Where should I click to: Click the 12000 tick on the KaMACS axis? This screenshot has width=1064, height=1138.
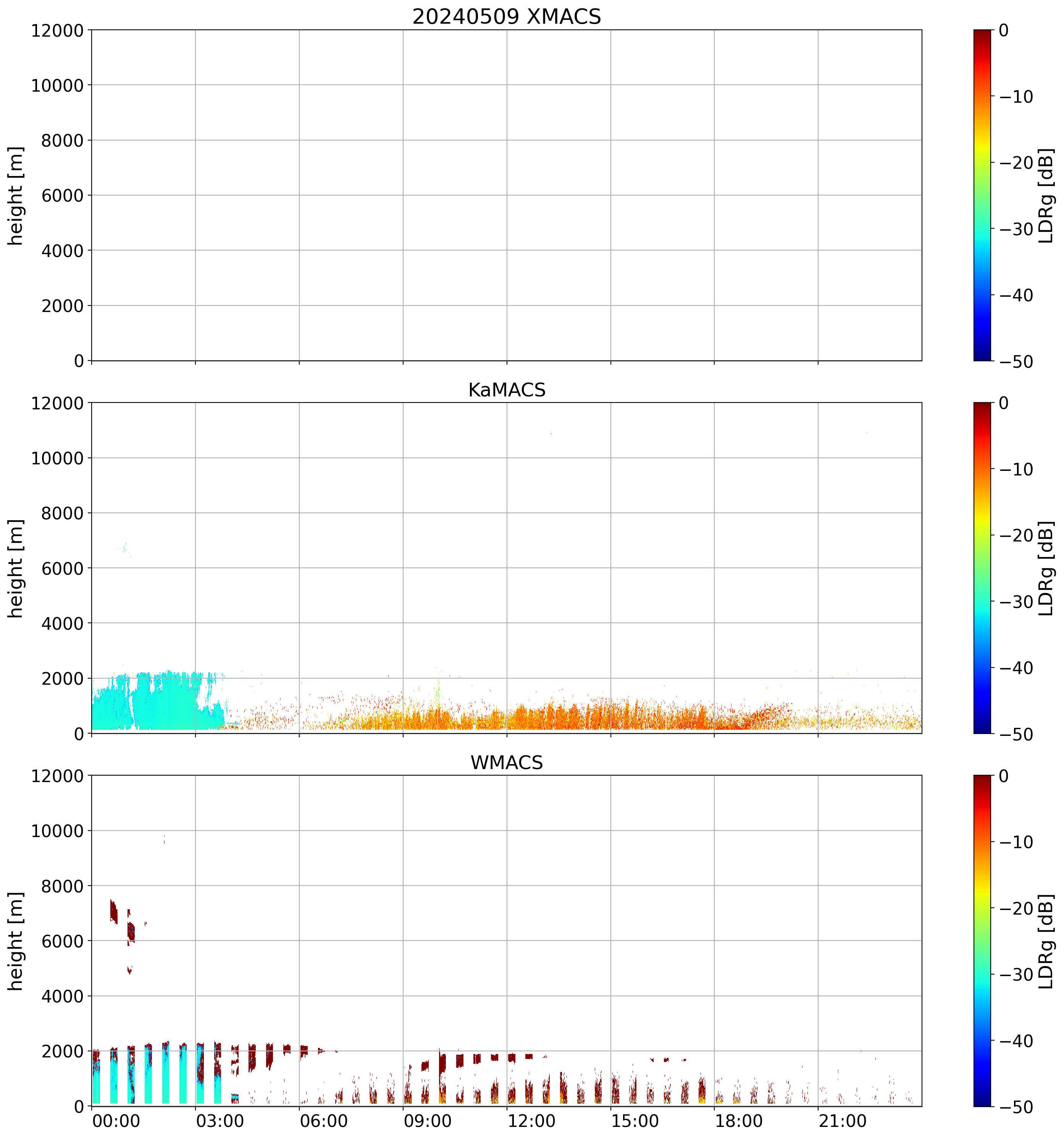coord(57,403)
